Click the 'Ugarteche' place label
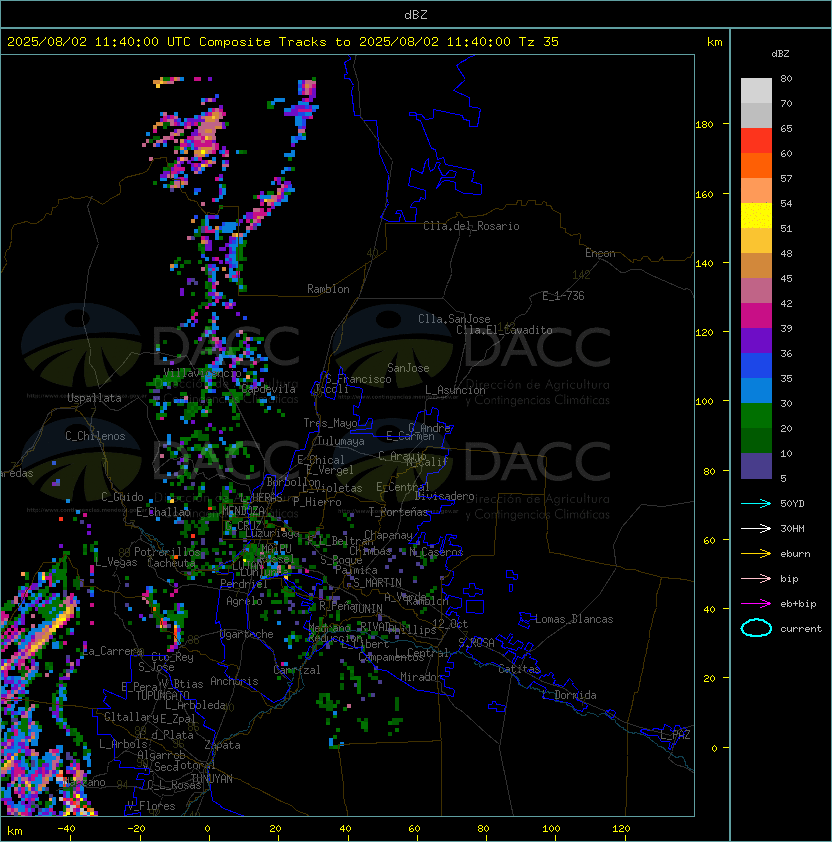This screenshot has width=832, height=842. (x=247, y=634)
